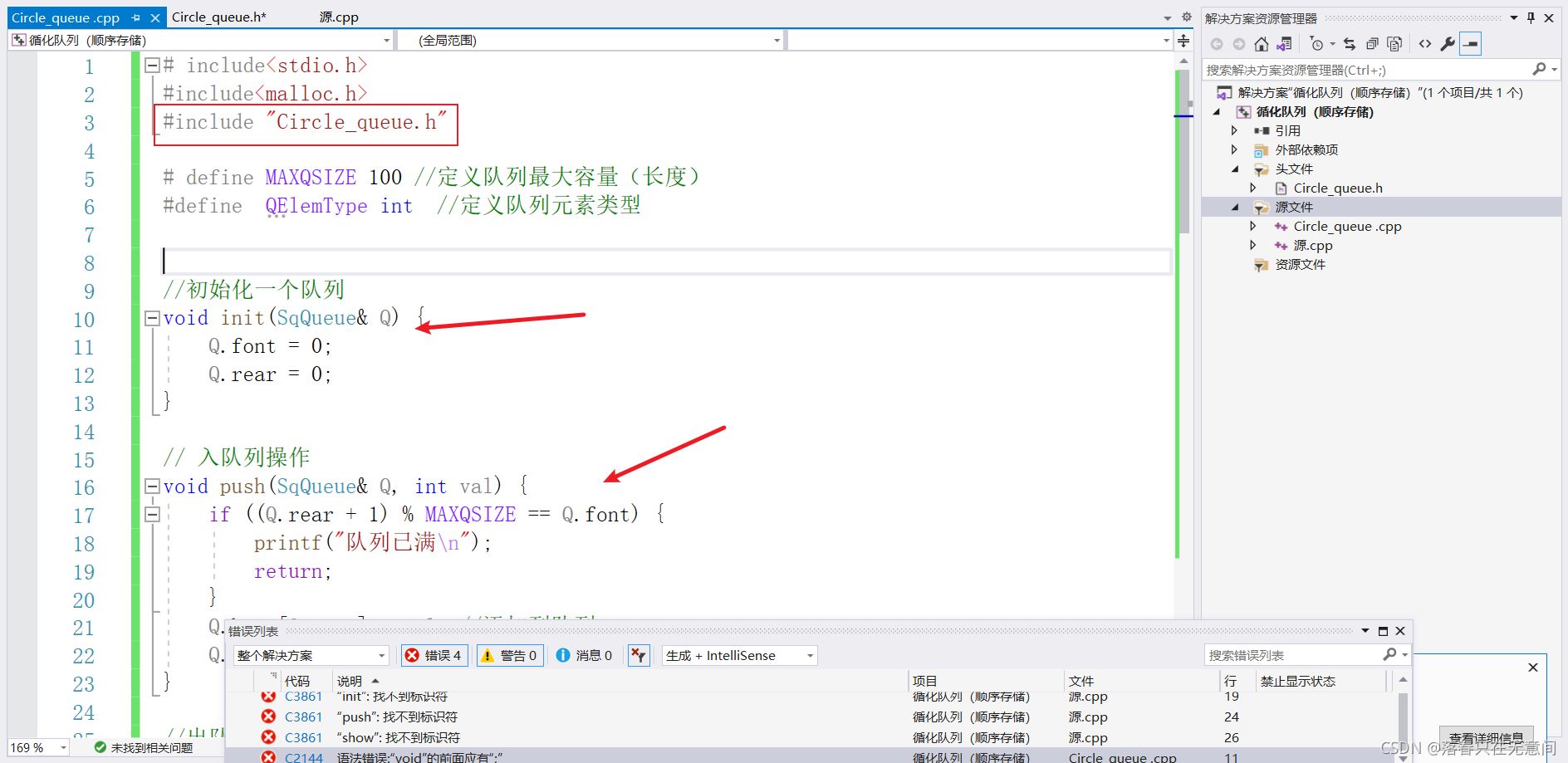Open the editor tab list dropdown arrow

pyautogui.click(x=1168, y=17)
